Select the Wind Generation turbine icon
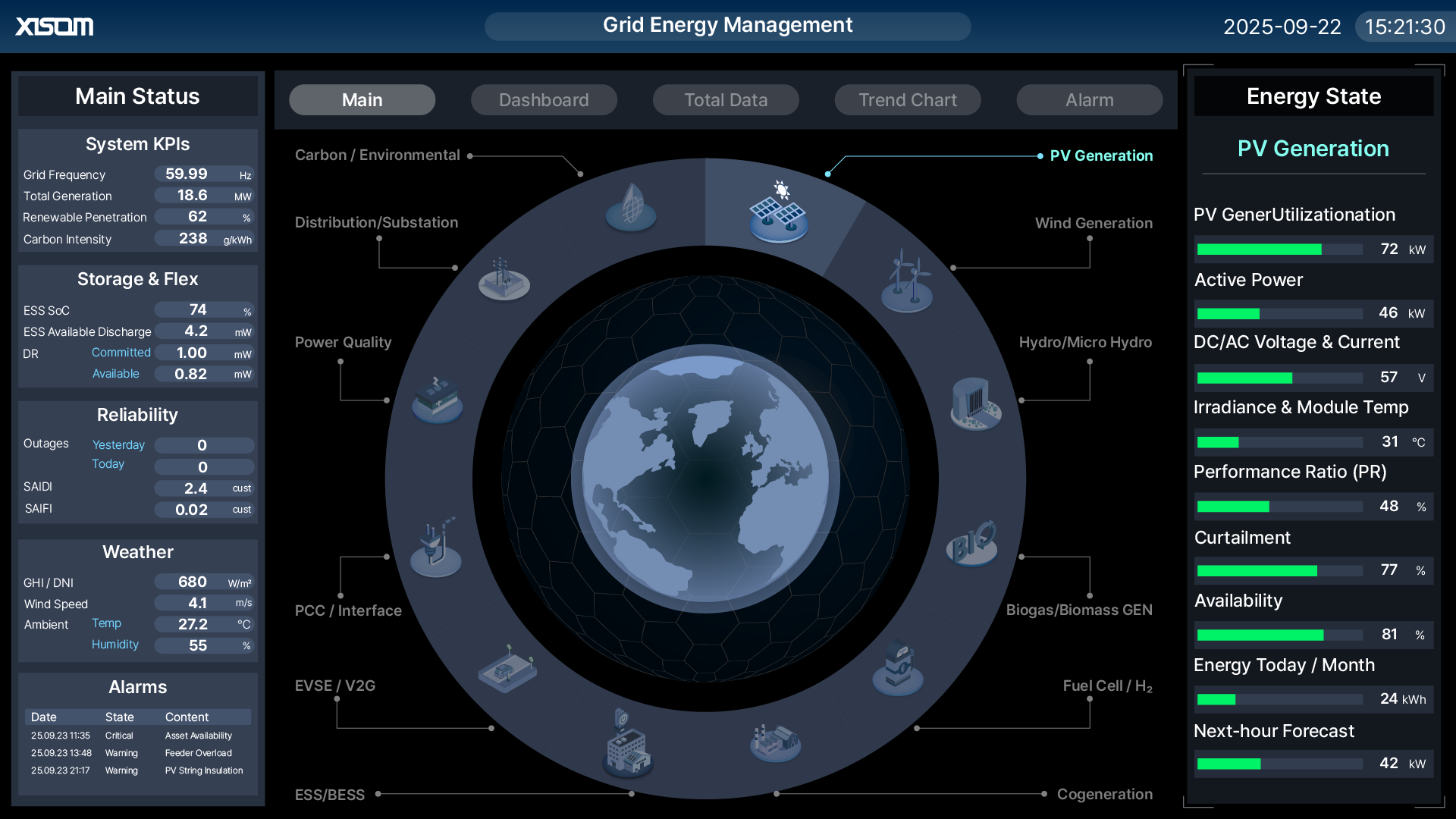The height and width of the screenshot is (819, 1456). point(907,283)
